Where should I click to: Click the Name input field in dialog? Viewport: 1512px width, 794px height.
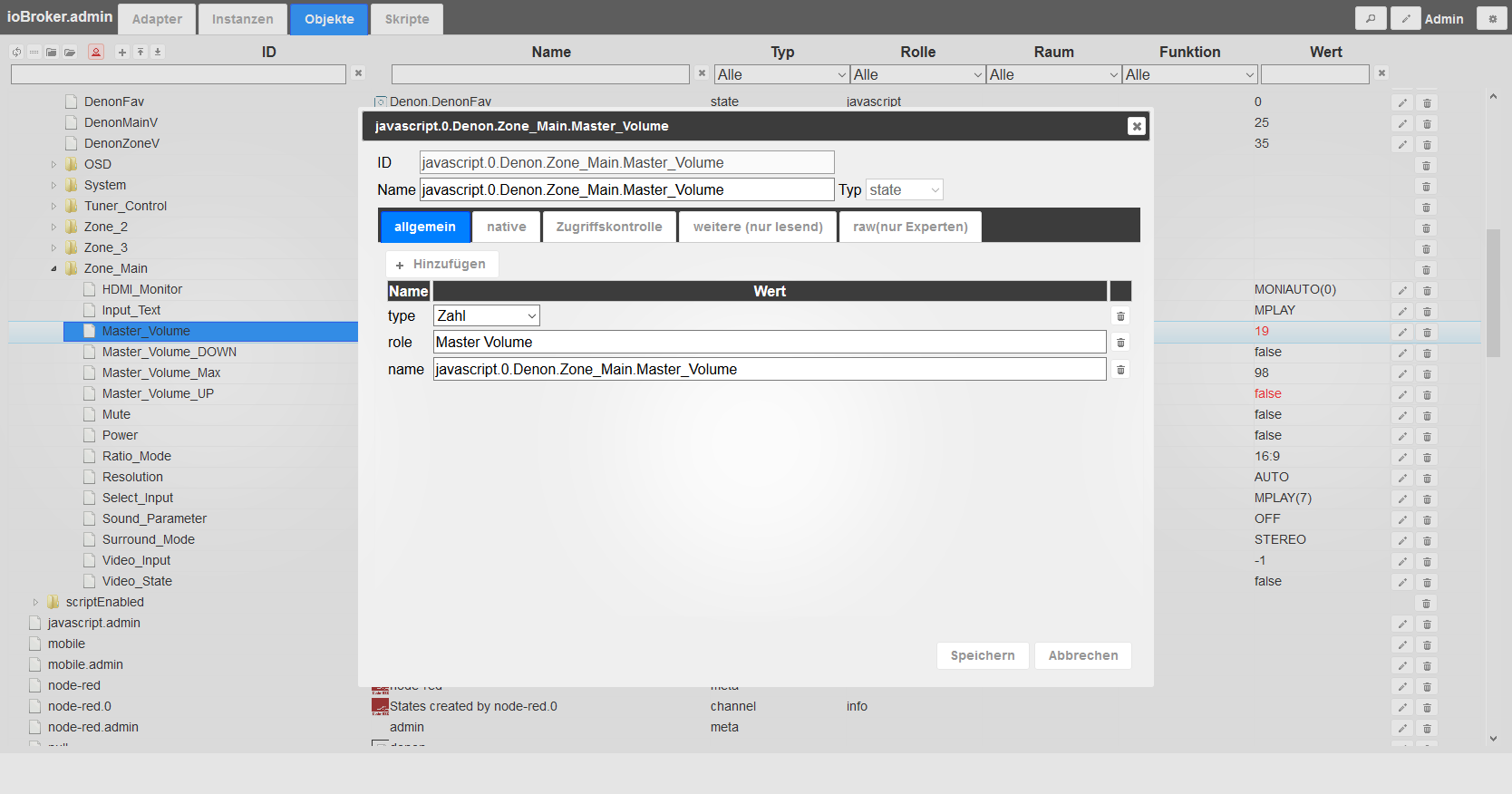tap(626, 189)
